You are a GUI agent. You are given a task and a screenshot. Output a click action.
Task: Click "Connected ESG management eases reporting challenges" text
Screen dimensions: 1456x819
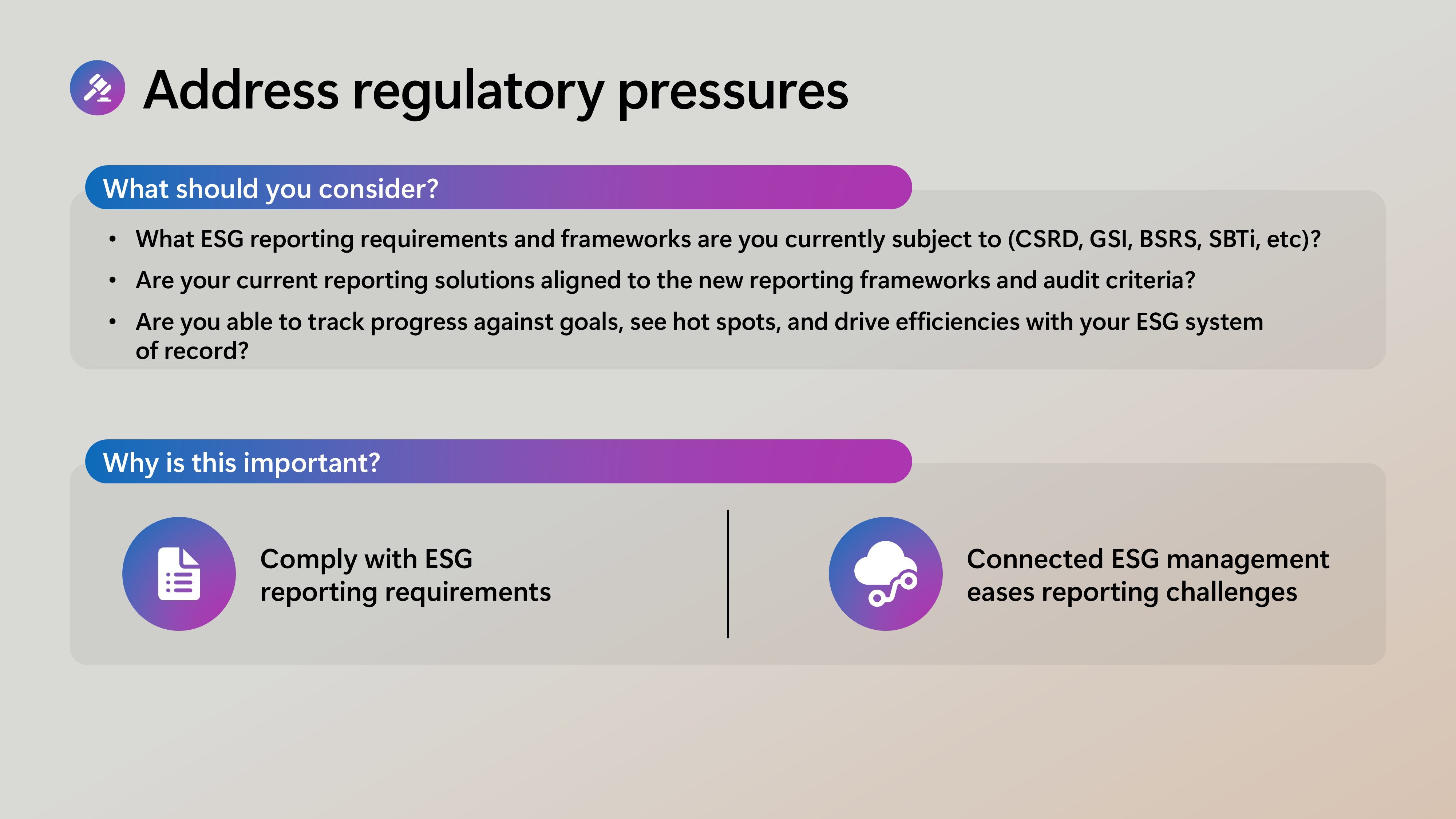pyautogui.click(x=1147, y=575)
